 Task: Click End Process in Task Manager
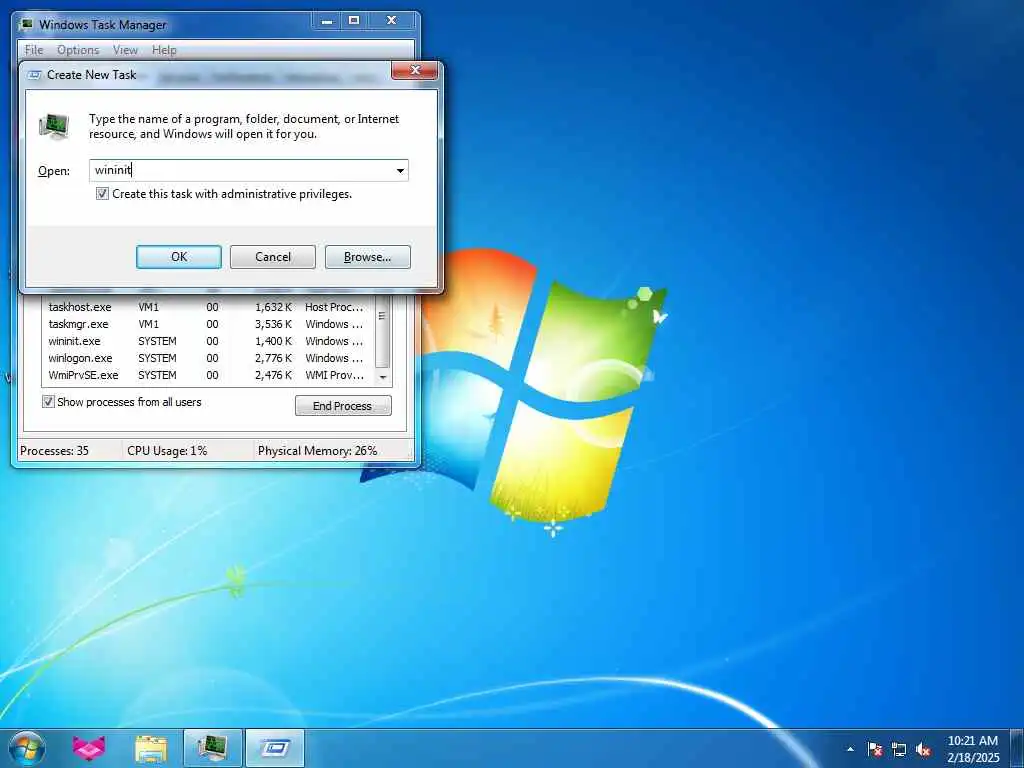tap(343, 406)
